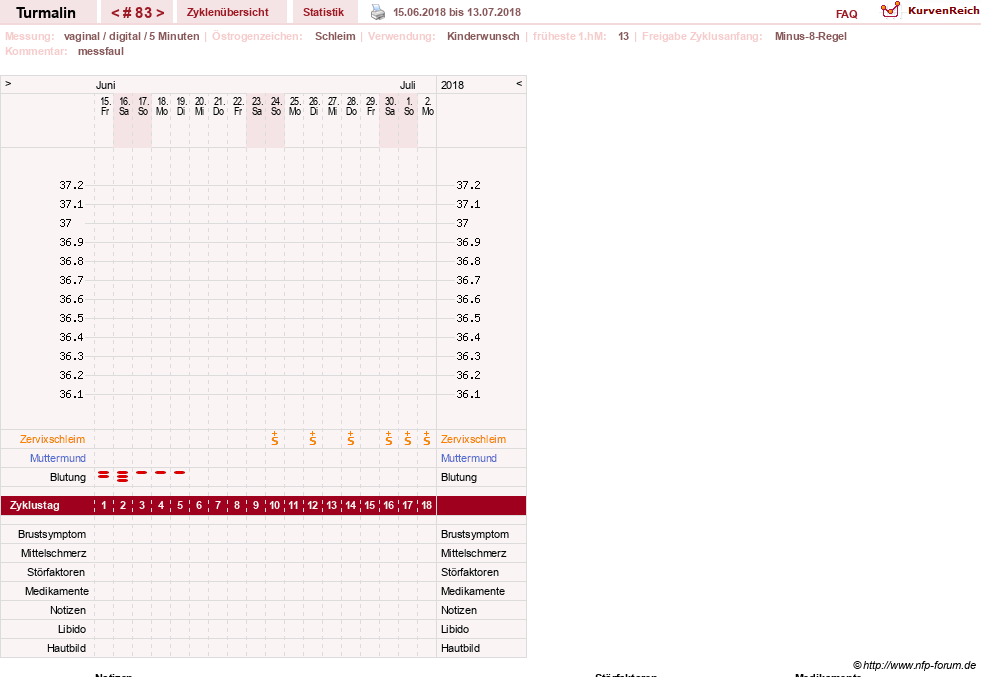Click the right Zervixschleim row label
The image size is (981, 677).
point(473,439)
